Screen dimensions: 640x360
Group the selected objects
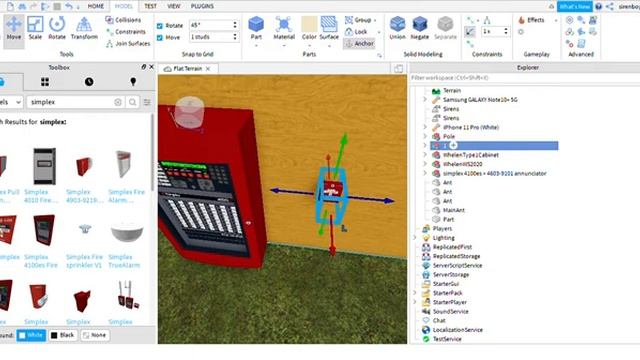coord(358,20)
